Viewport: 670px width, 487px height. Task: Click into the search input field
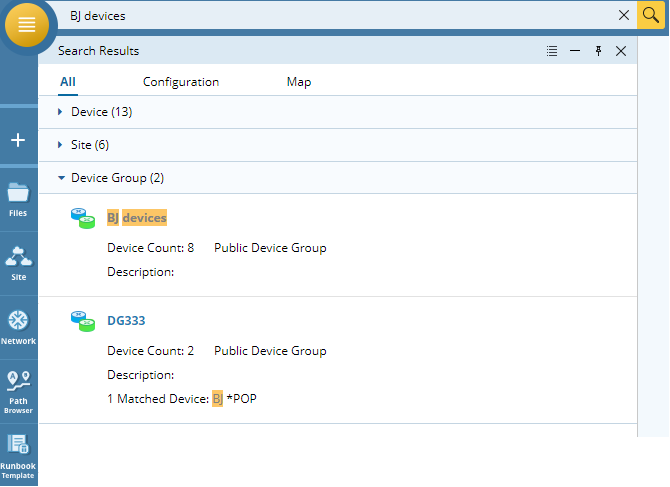pos(330,16)
